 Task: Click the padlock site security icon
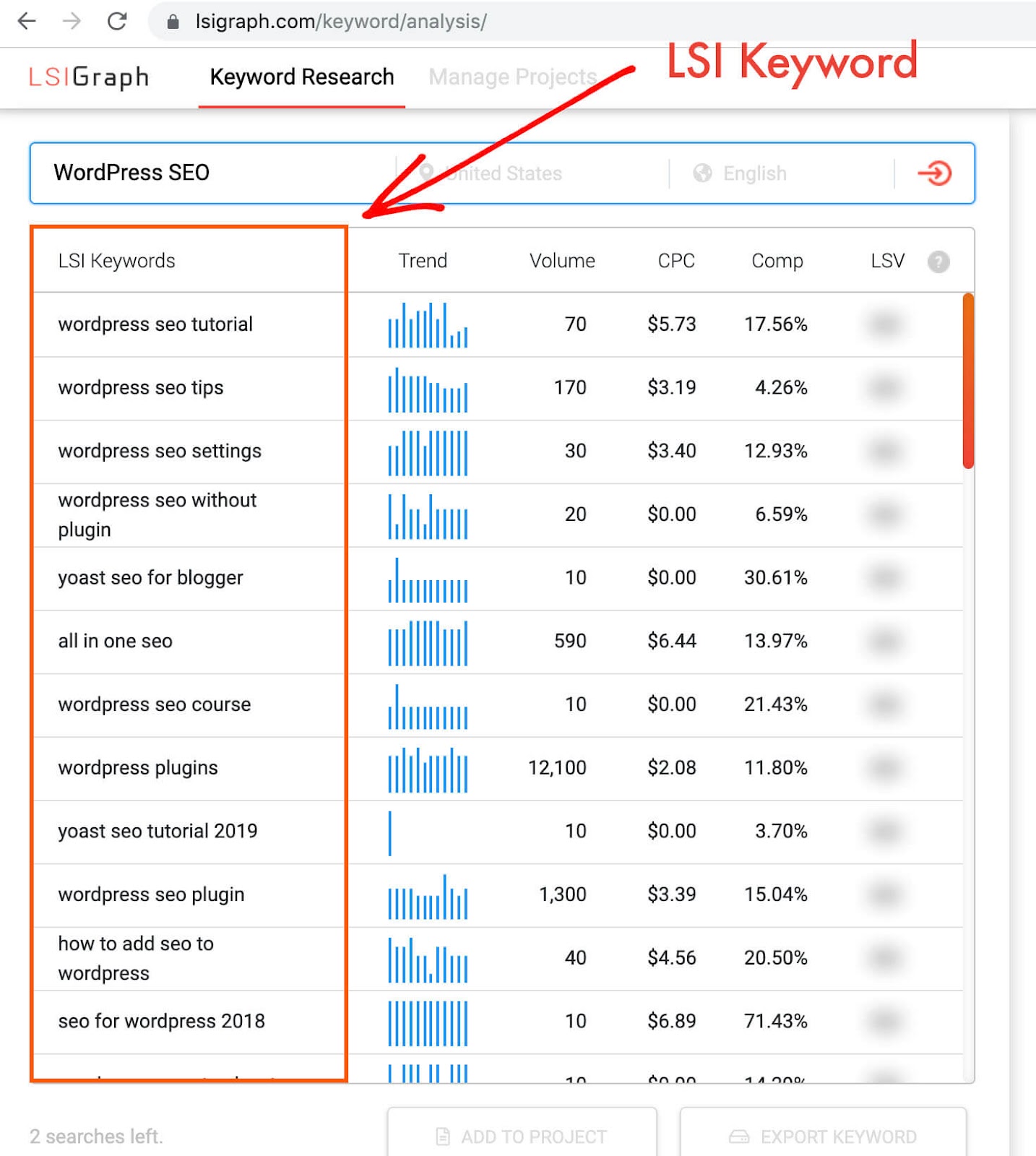tap(173, 22)
